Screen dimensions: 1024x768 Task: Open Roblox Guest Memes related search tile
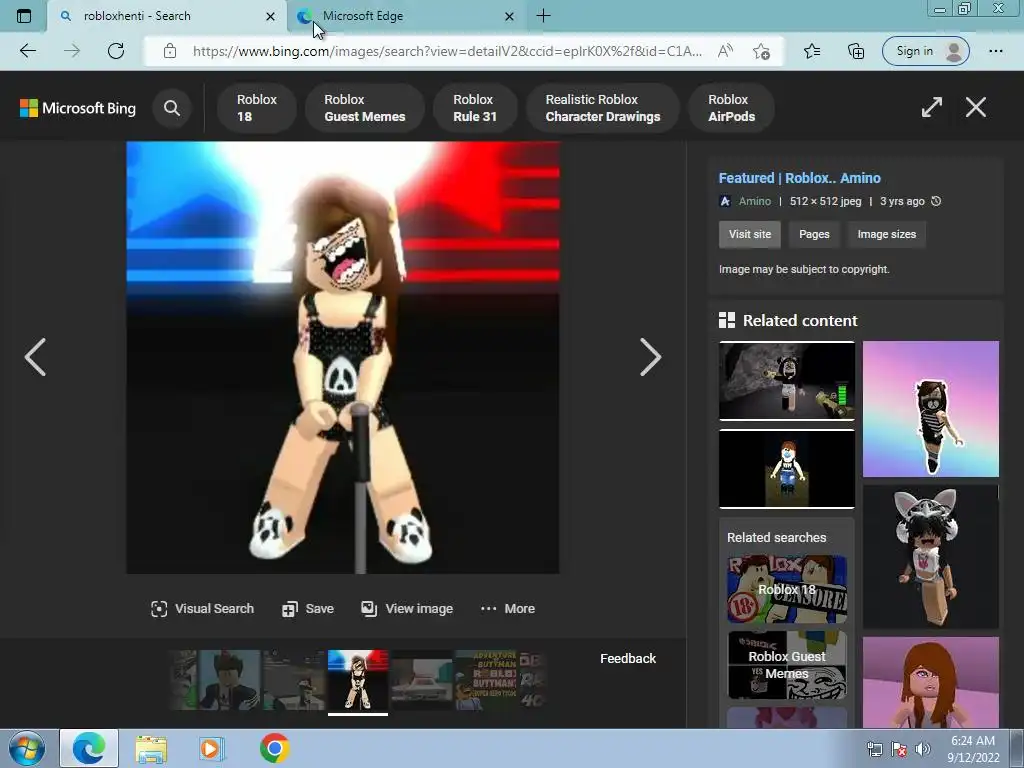(787, 665)
